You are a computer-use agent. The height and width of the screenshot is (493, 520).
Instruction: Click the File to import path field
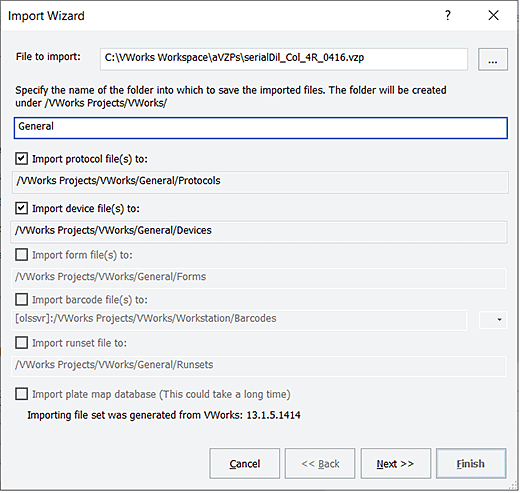coord(284,59)
